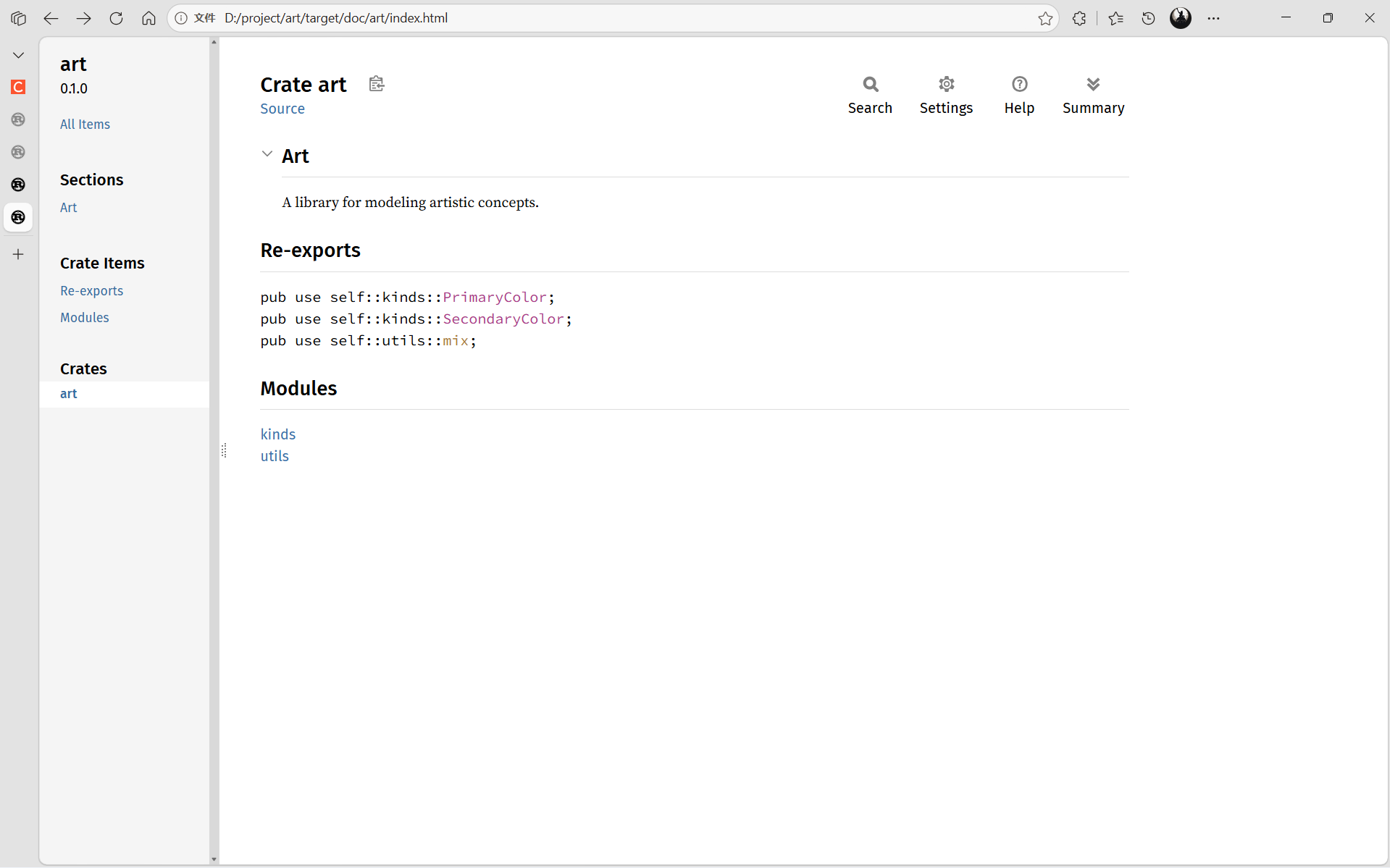Toggle Summary to collapse all docs
The image size is (1390, 868).
click(x=1093, y=96)
